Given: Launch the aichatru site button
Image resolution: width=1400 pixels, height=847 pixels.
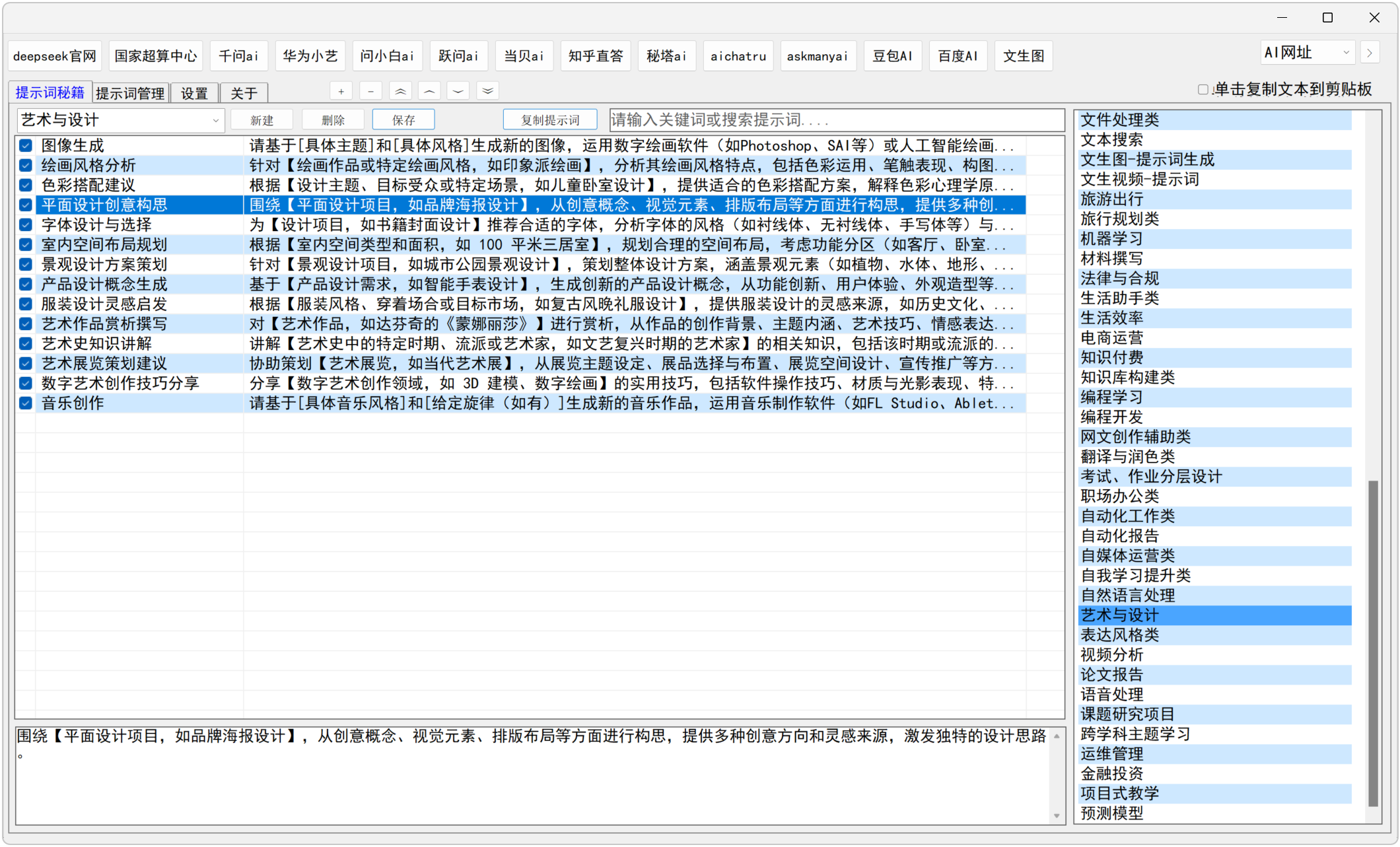Looking at the screenshot, I should [738, 56].
